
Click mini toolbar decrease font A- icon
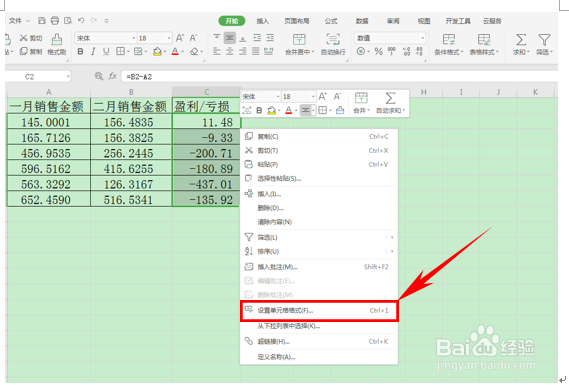coord(337,97)
